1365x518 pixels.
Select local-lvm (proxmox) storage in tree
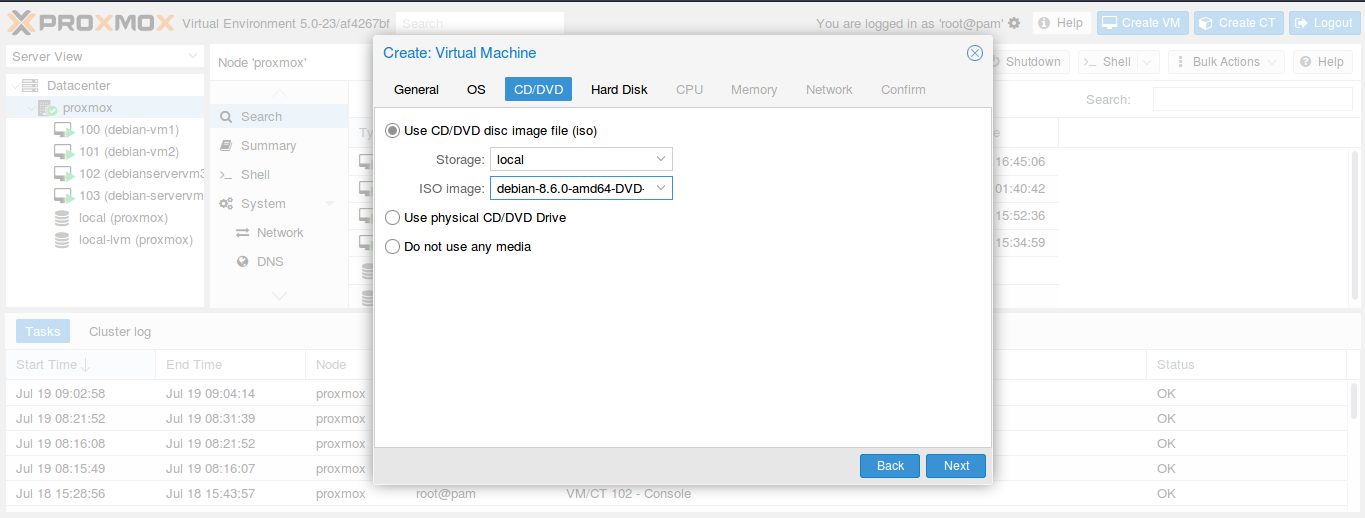[x=135, y=240]
